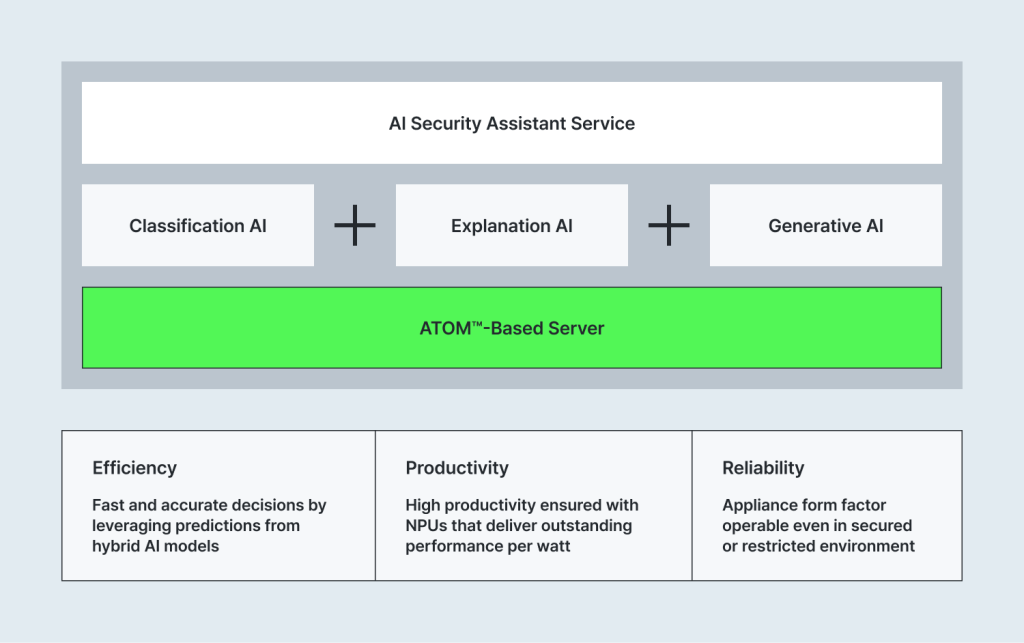Click the 'or restricted environment' text line
This screenshot has height=643, width=1024.
pyautogui.click(x=818, y=546)
